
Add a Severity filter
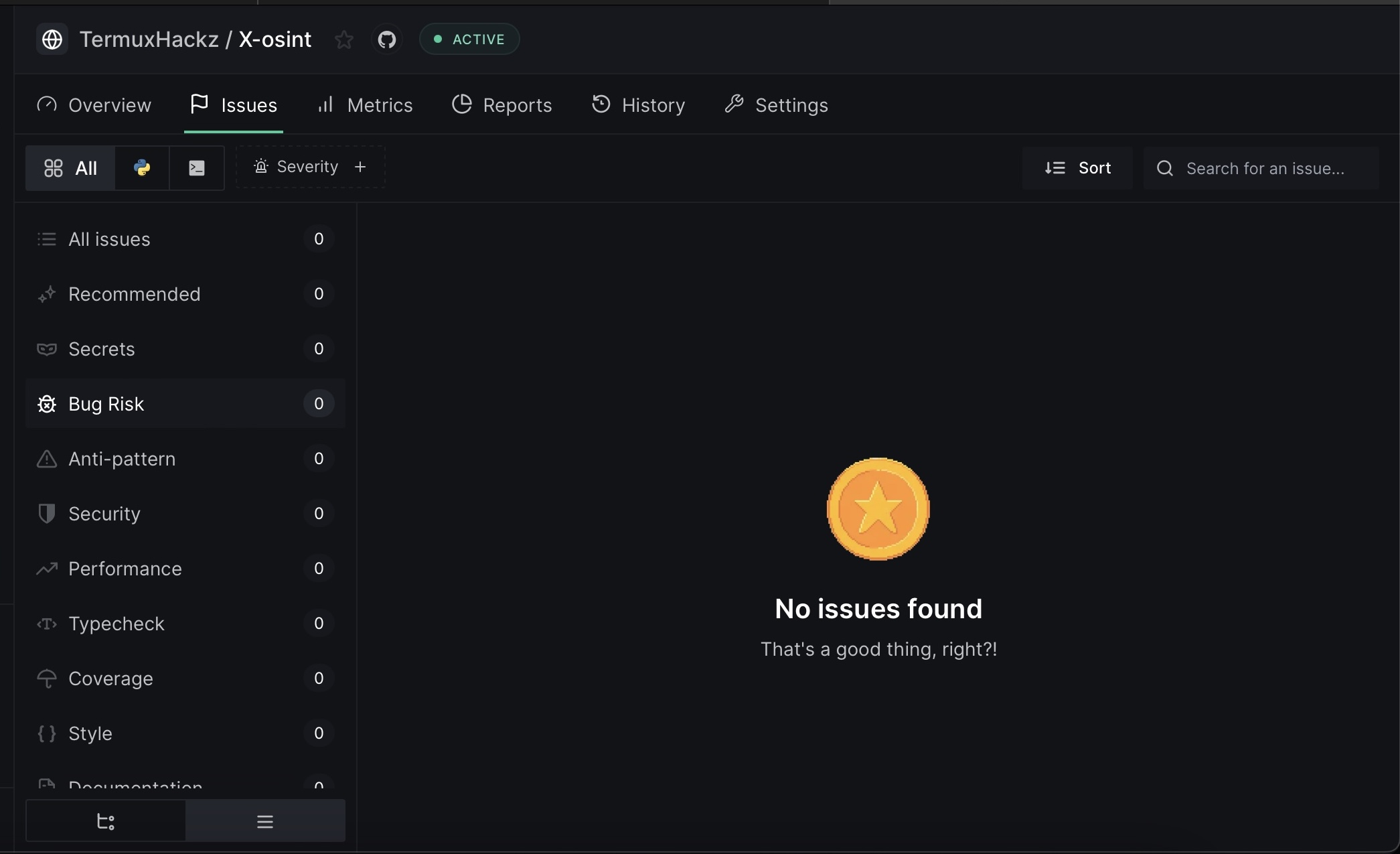pyautogui.click(x=310, y=167)
